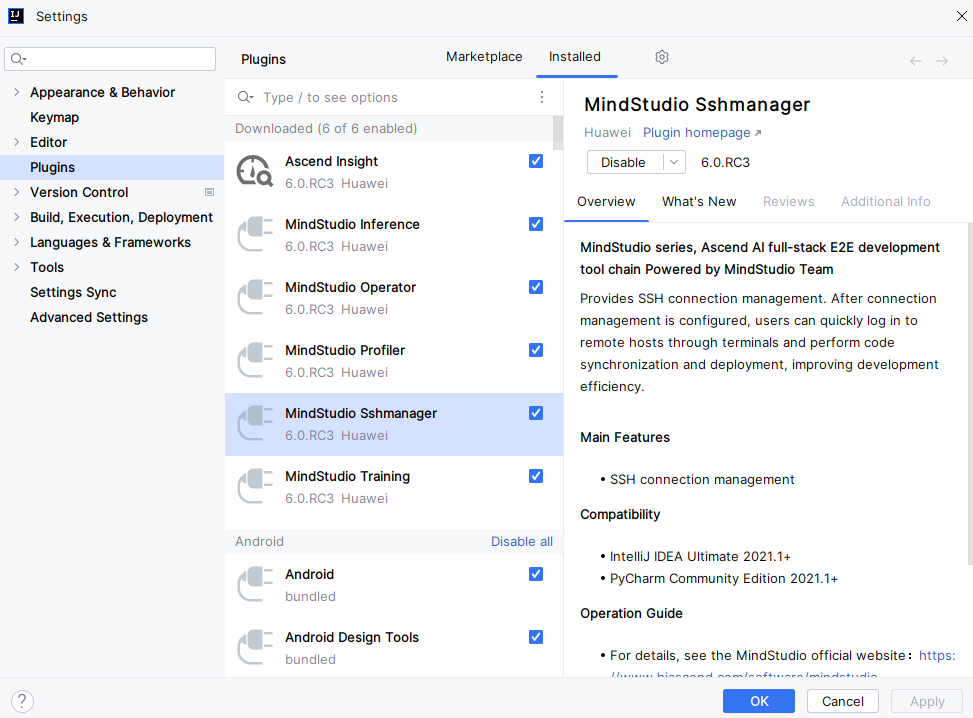Click the forward navigation arrow
This screenshot has width=973, height=718.
(942, 61)
